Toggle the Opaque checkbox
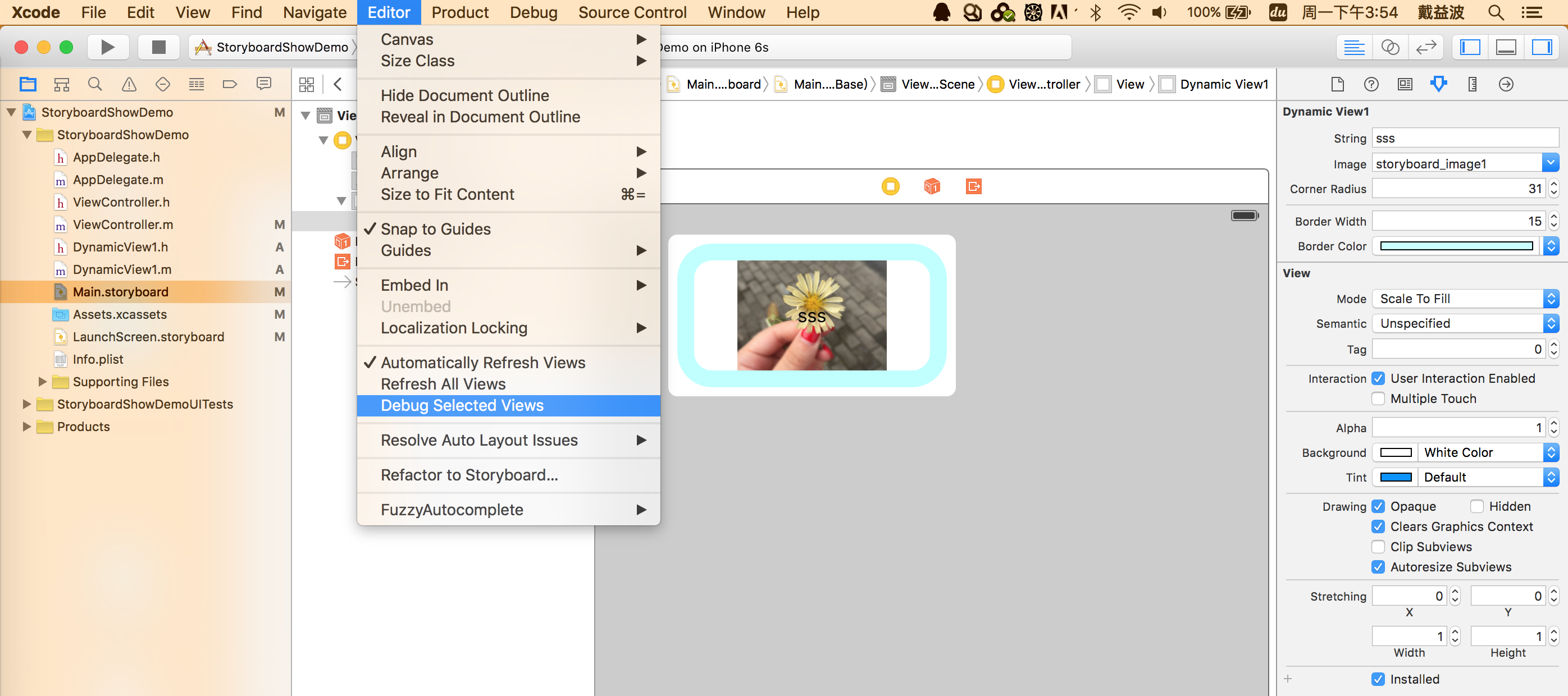This screenshot has width=1568, height=696. [1378, 506]
